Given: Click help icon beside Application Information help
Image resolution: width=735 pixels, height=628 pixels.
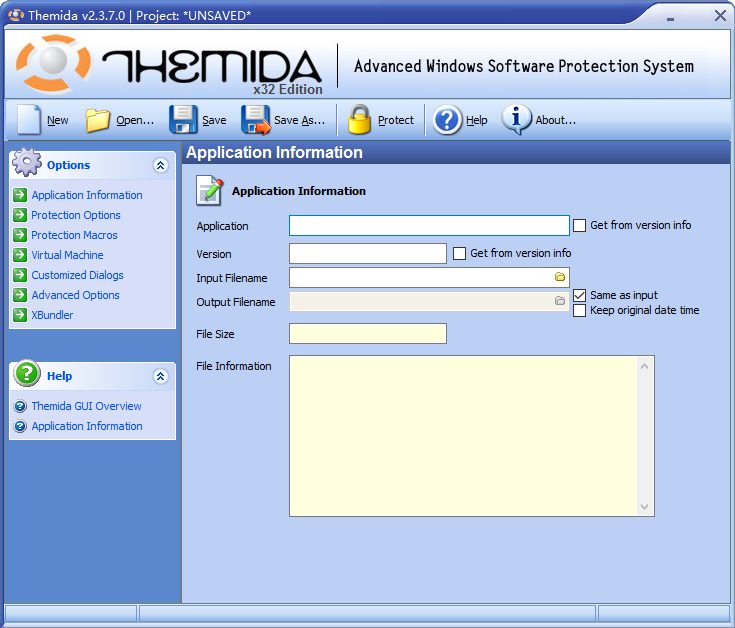Looking at the screenshot, I should pos(20,426).
